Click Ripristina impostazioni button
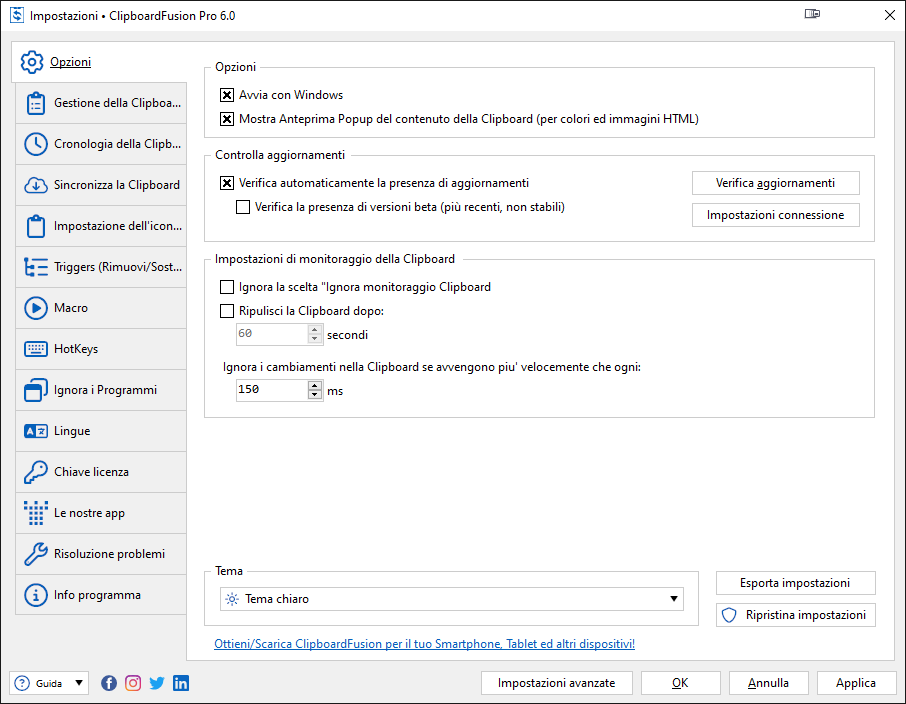This screenshot has height=704, width=906. pyautogui.click(x=795, y=615)
